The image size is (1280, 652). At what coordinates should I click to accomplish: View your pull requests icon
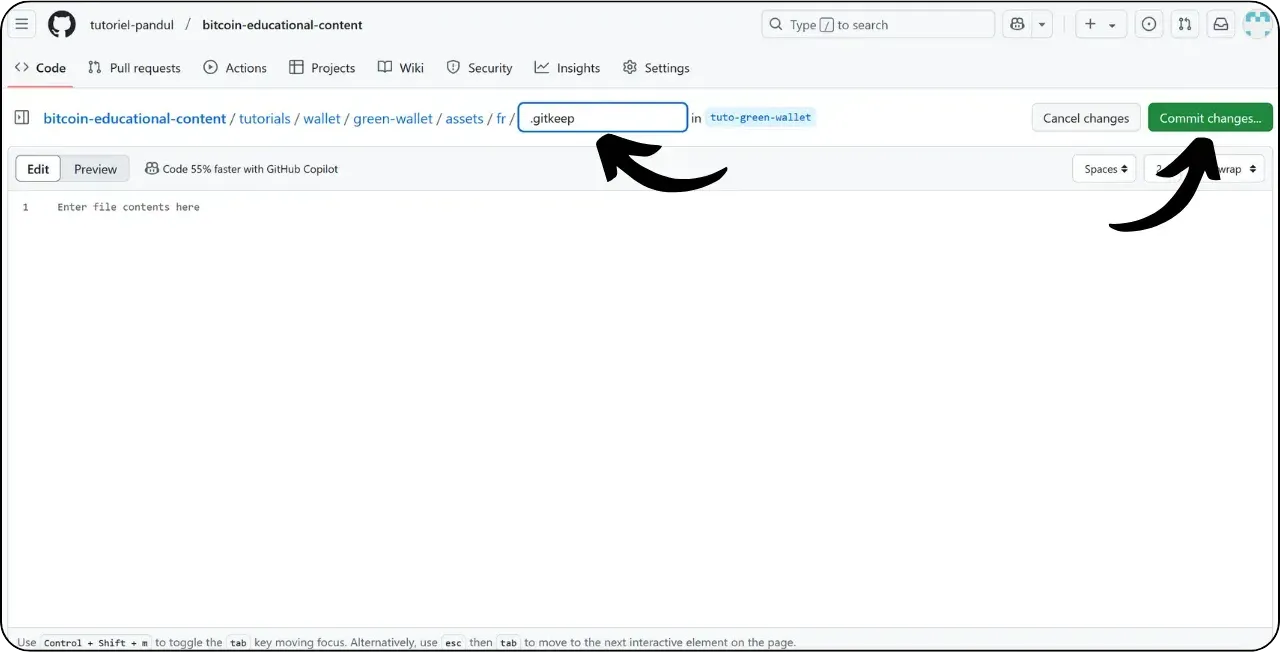(1184, 24)
